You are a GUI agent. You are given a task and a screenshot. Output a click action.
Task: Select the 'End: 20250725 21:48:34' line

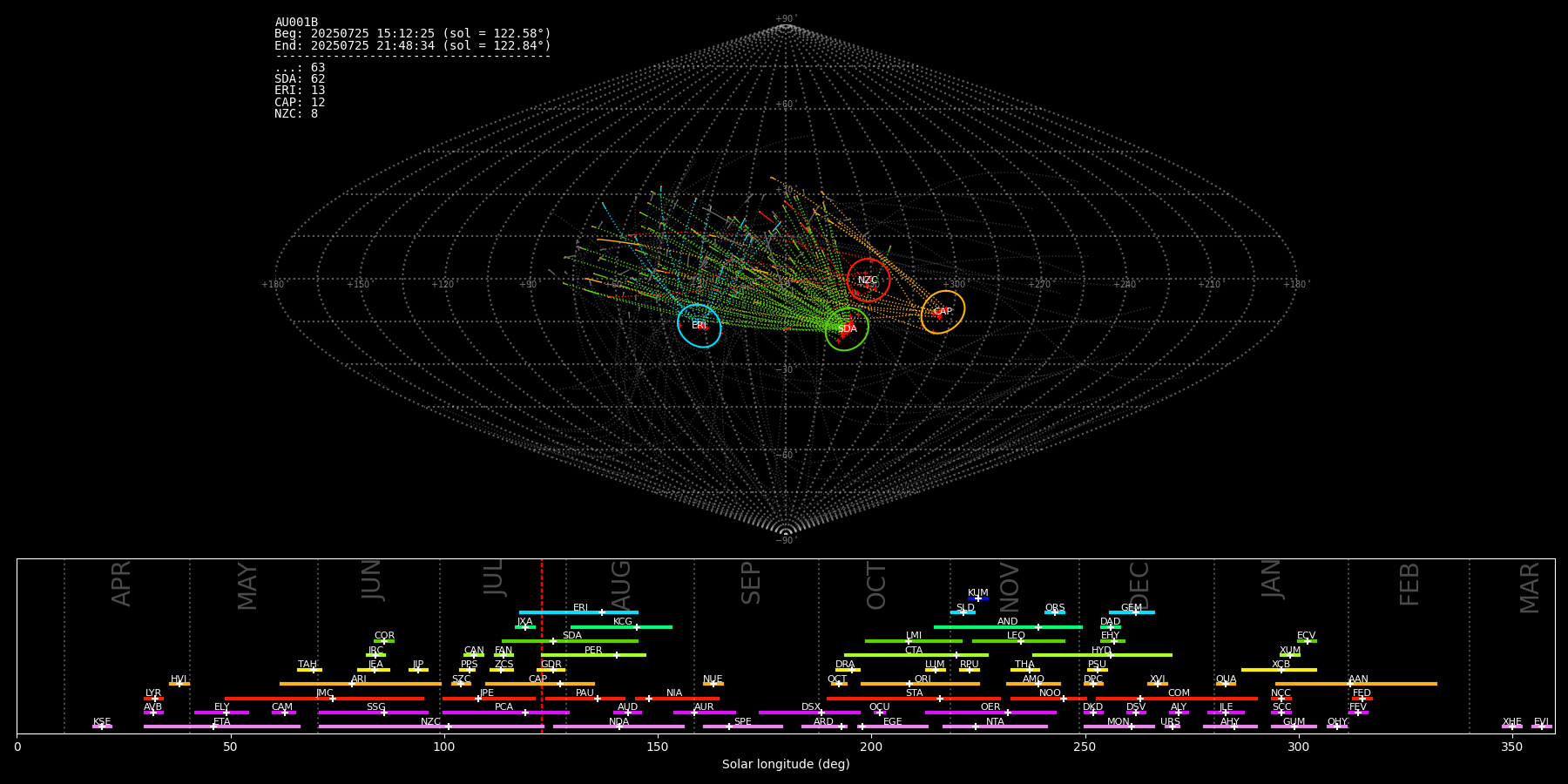click(x=413, y=45)
